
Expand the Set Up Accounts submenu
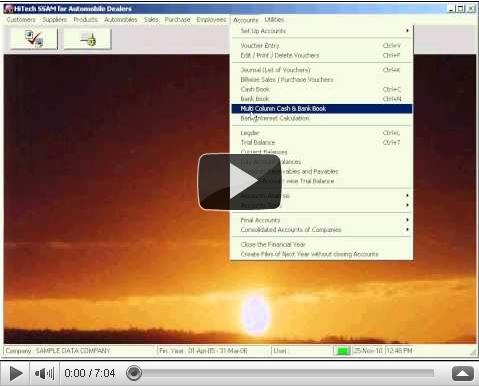point(322,31)
